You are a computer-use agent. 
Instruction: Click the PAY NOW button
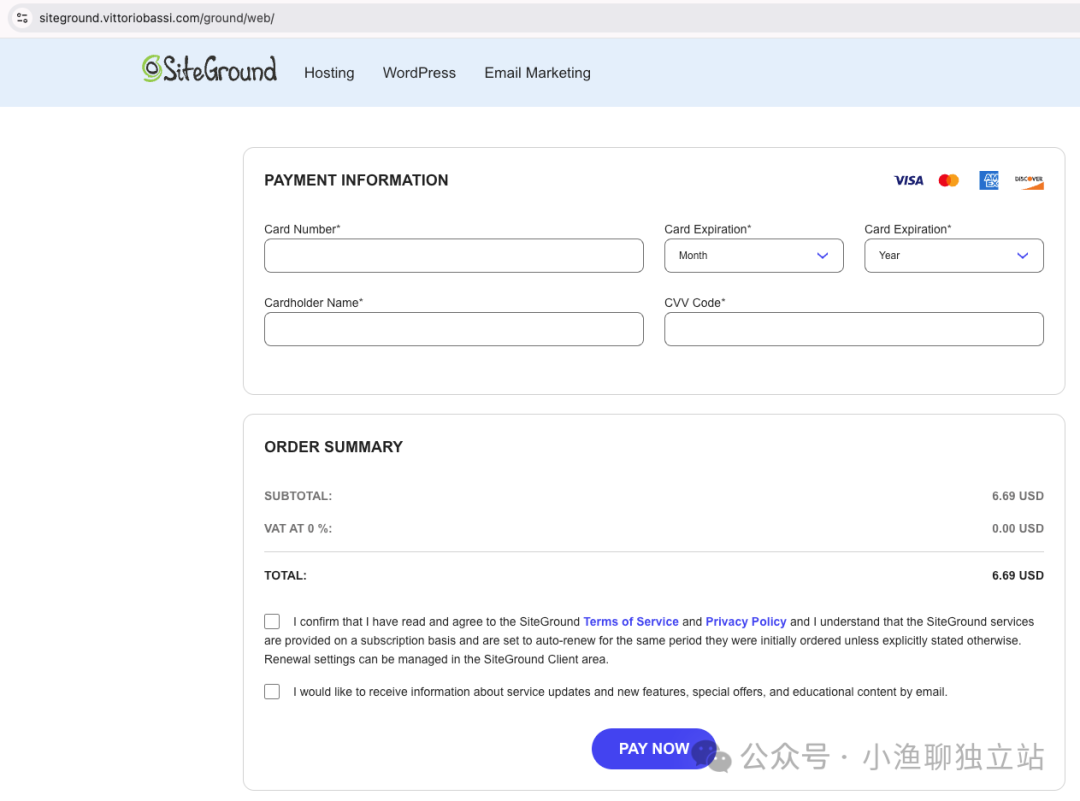point(654,749)
